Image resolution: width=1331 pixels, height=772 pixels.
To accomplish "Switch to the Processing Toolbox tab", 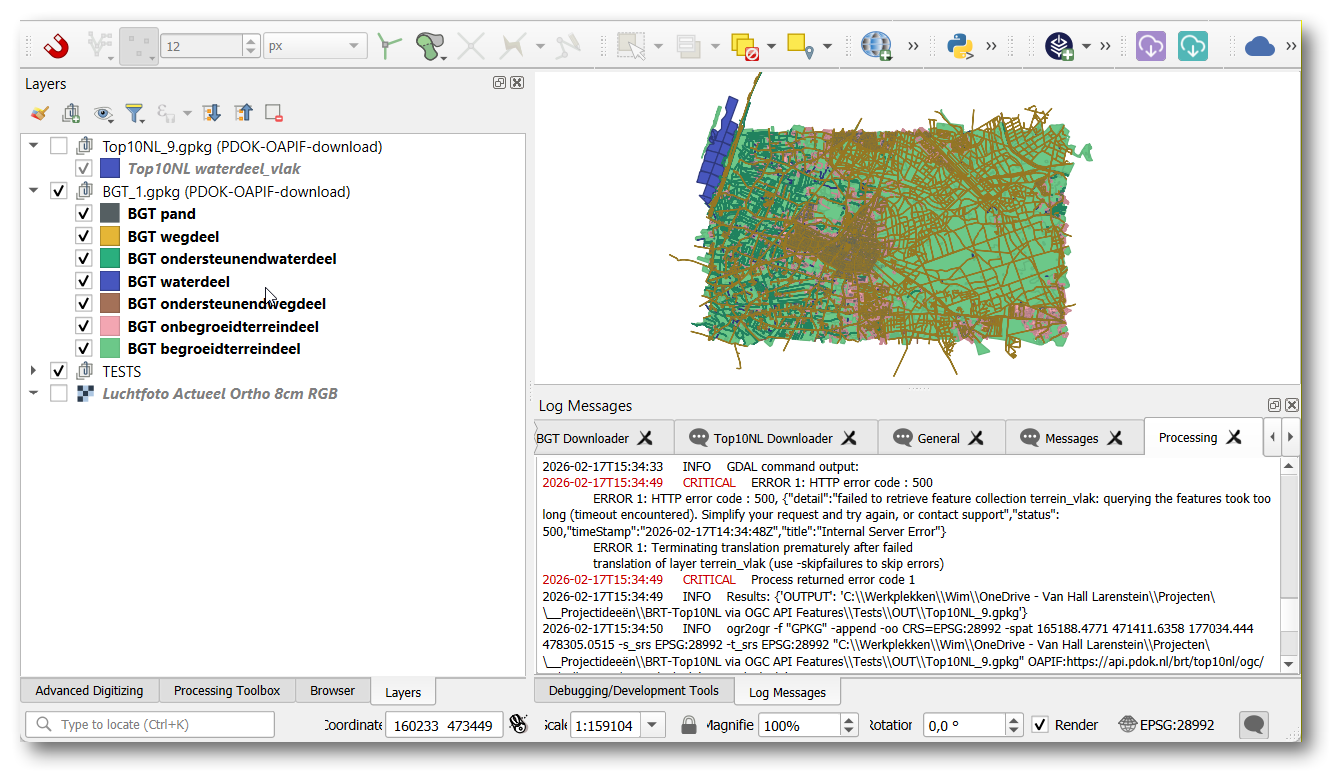I will (226, 691).
